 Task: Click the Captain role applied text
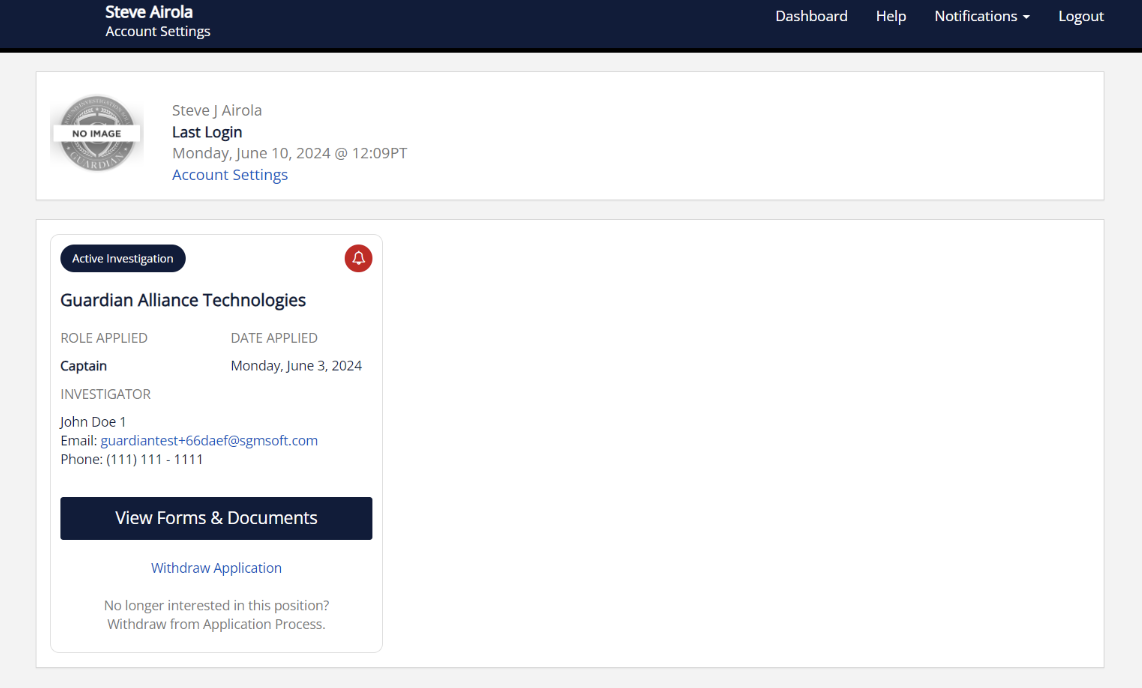point(83,365)
